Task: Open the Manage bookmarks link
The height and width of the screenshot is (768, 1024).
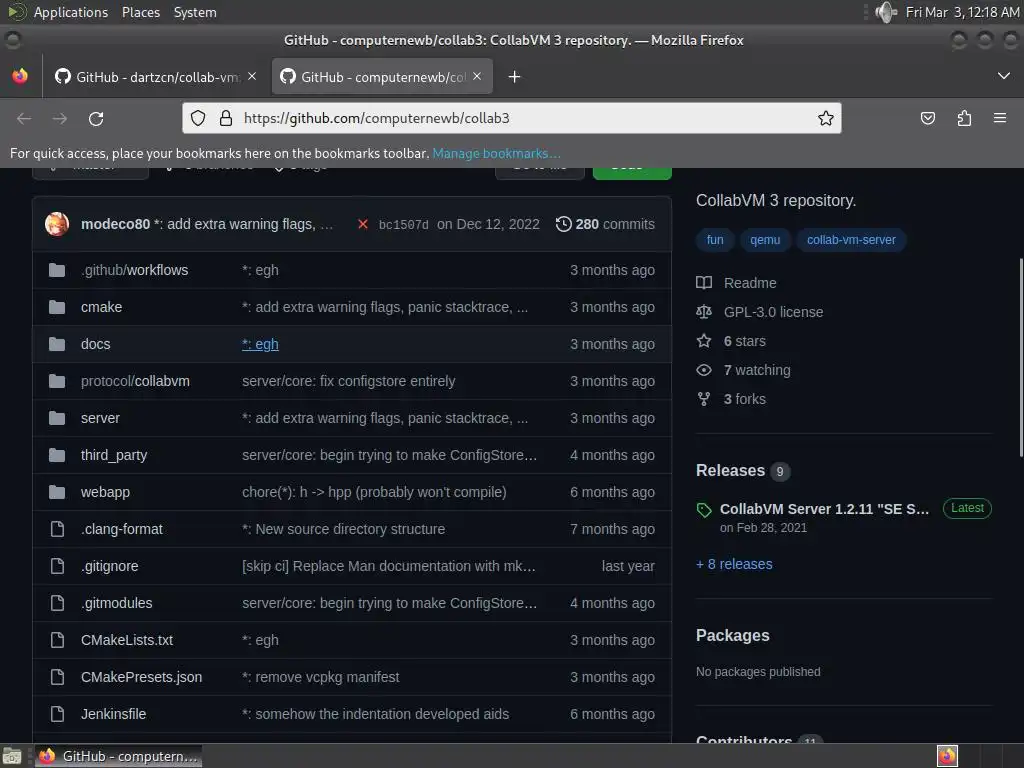Action: click(x=496, y=153)
